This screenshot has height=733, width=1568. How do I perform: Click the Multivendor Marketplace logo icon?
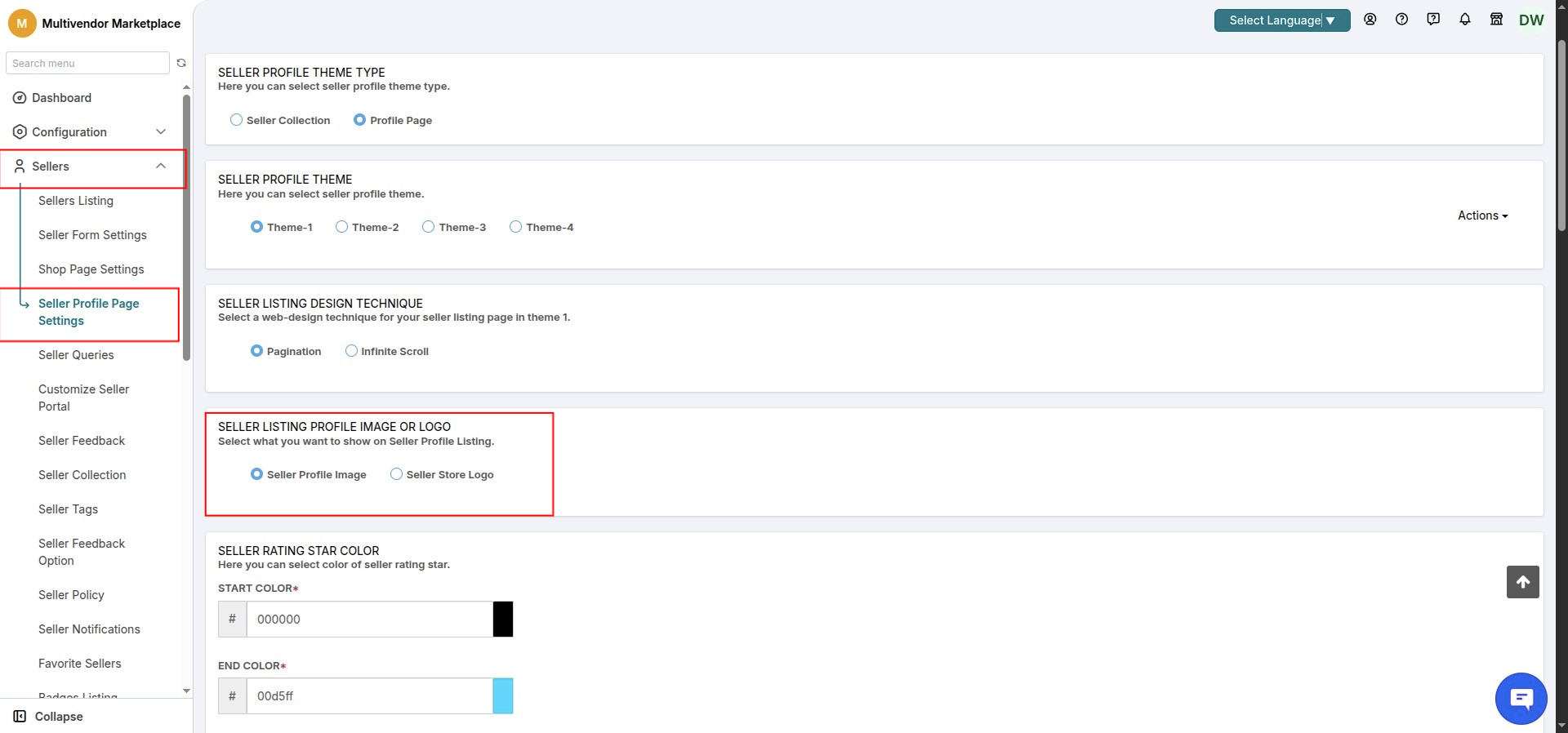coord(22,23)
